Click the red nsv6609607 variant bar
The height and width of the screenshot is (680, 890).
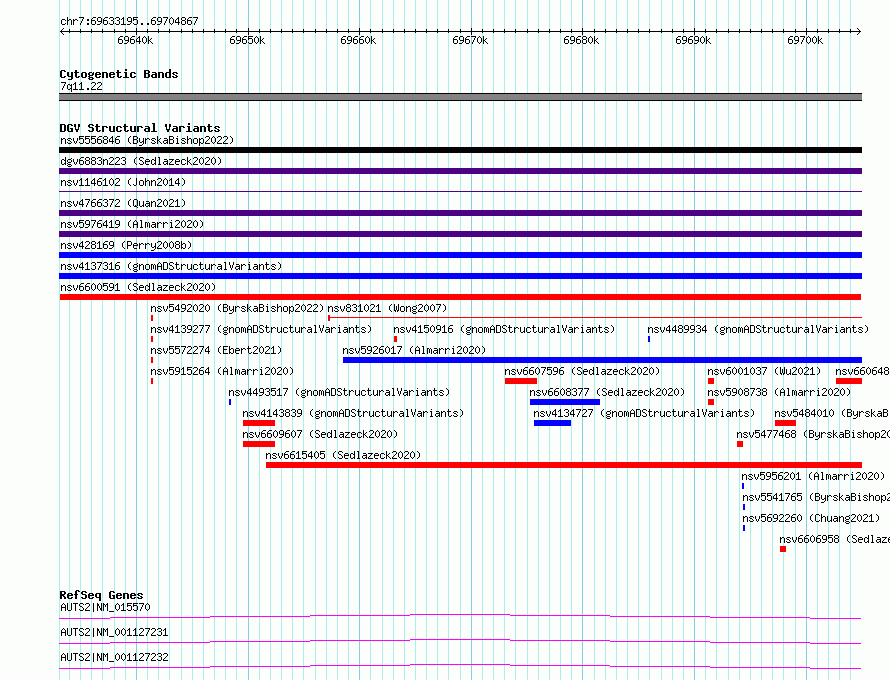pyautogui.click(x=259, y=444)
